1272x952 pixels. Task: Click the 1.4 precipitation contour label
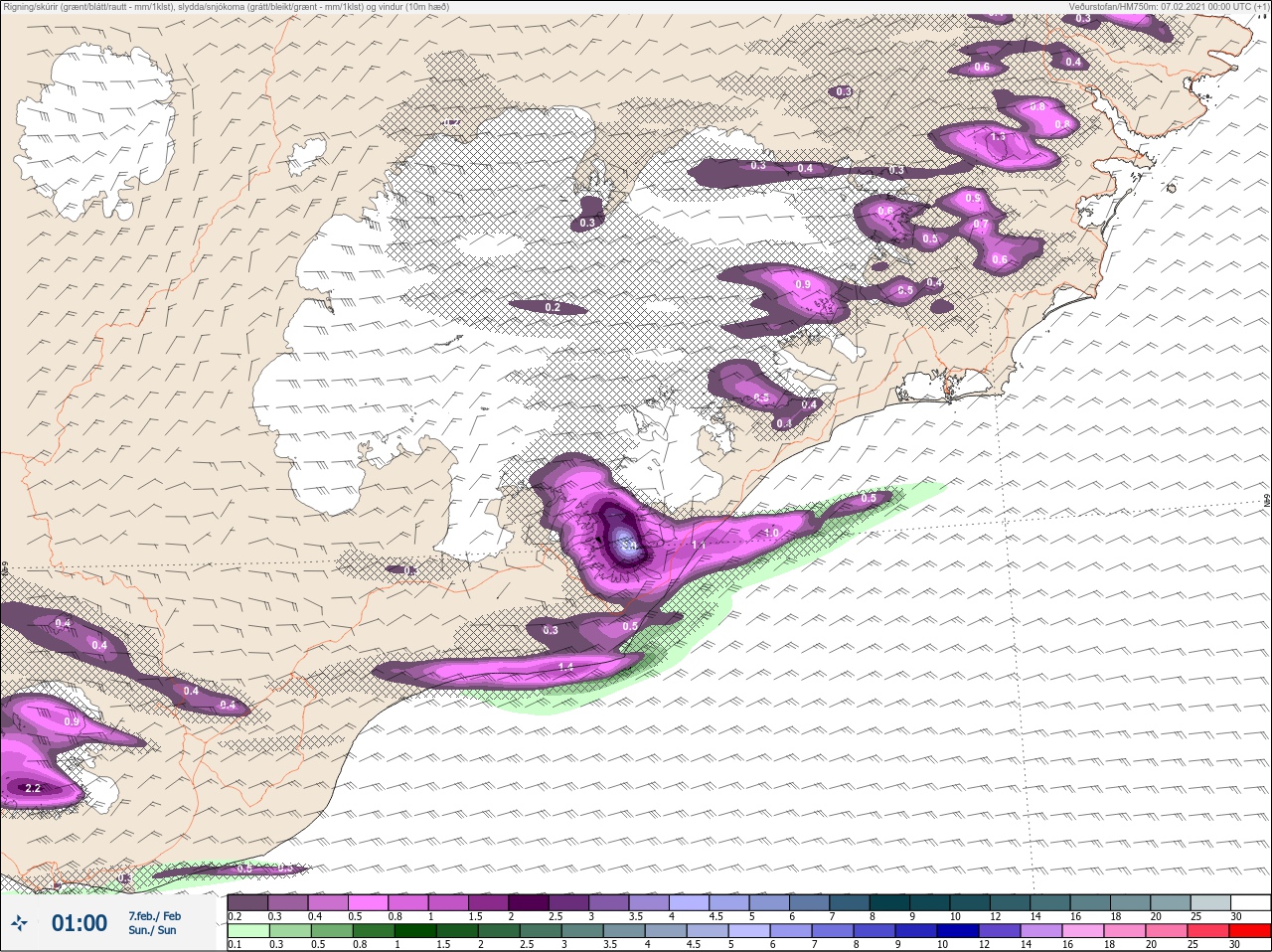tap(566, 667)
